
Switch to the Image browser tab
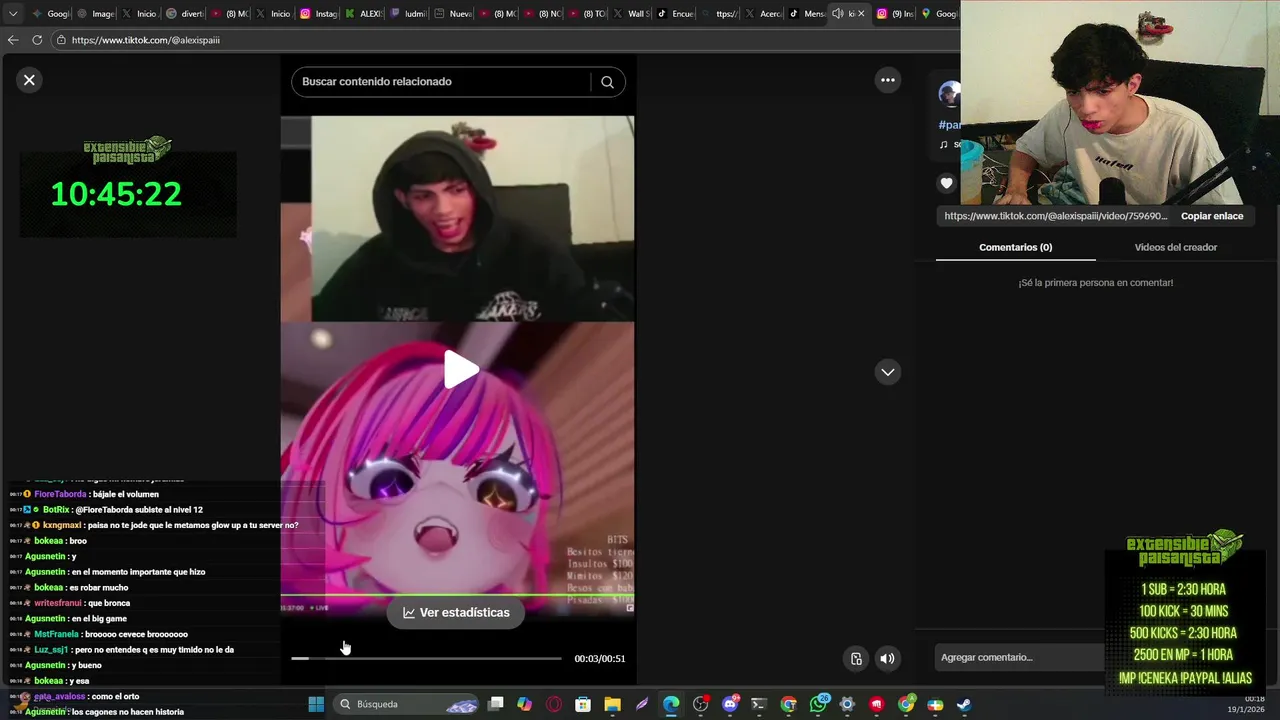click(96, 14)
